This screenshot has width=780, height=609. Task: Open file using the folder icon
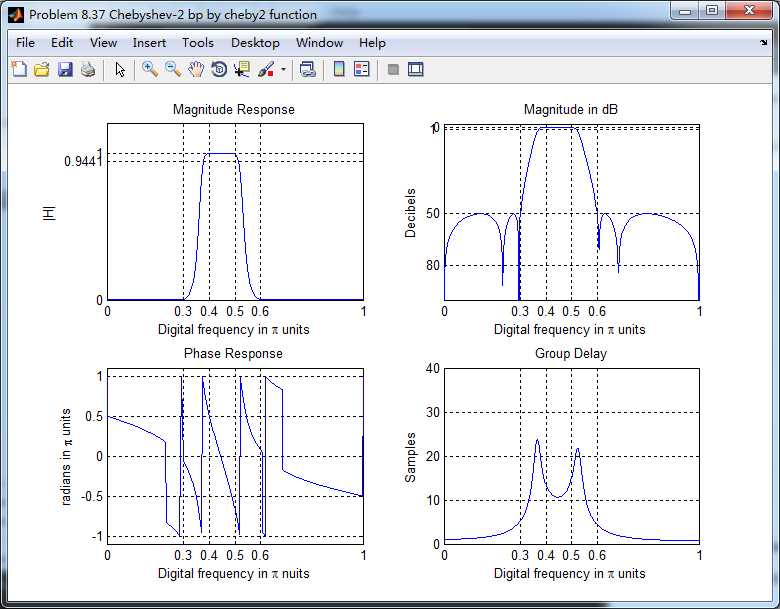click(x=42, y=69)
